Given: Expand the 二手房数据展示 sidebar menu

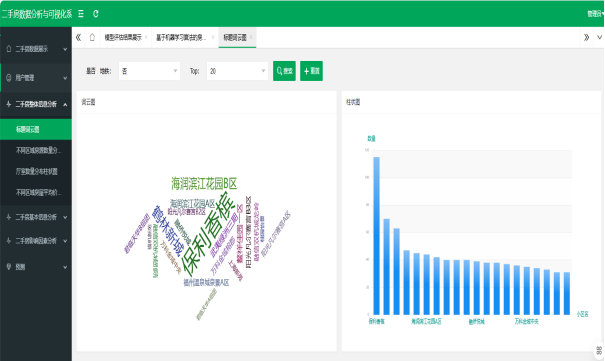Looking at the screenshot, I should click(x=36, y=49).
